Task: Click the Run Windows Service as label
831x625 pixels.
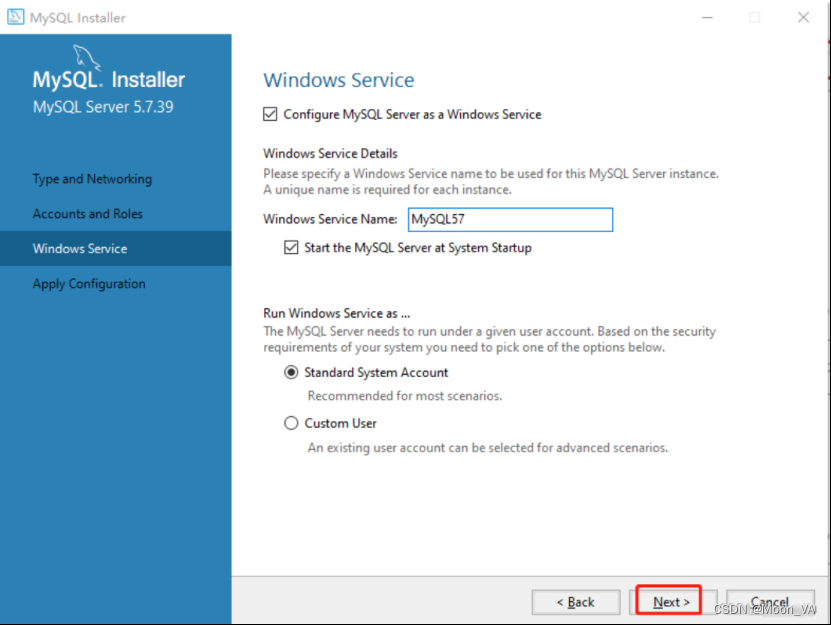Action: [337, 313]
